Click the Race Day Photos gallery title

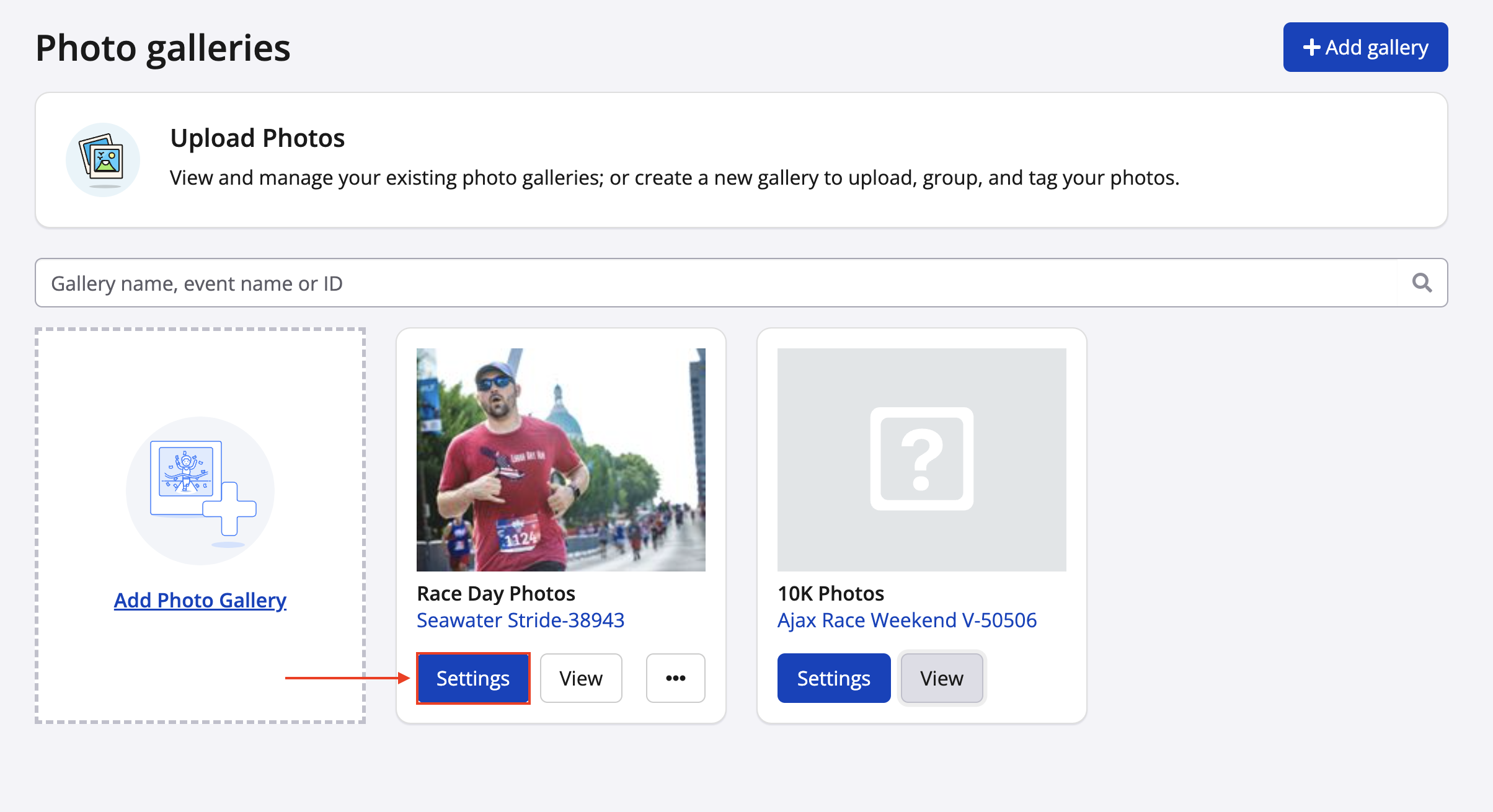tap(496, 593)
